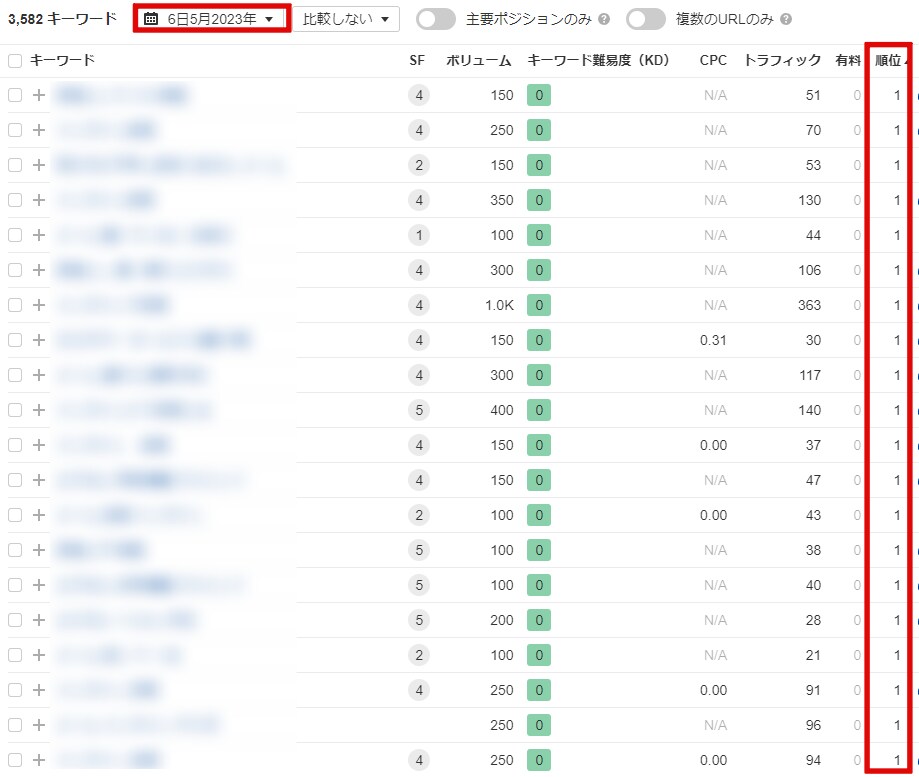Click volume 200 in traffic 28 row

501,620
